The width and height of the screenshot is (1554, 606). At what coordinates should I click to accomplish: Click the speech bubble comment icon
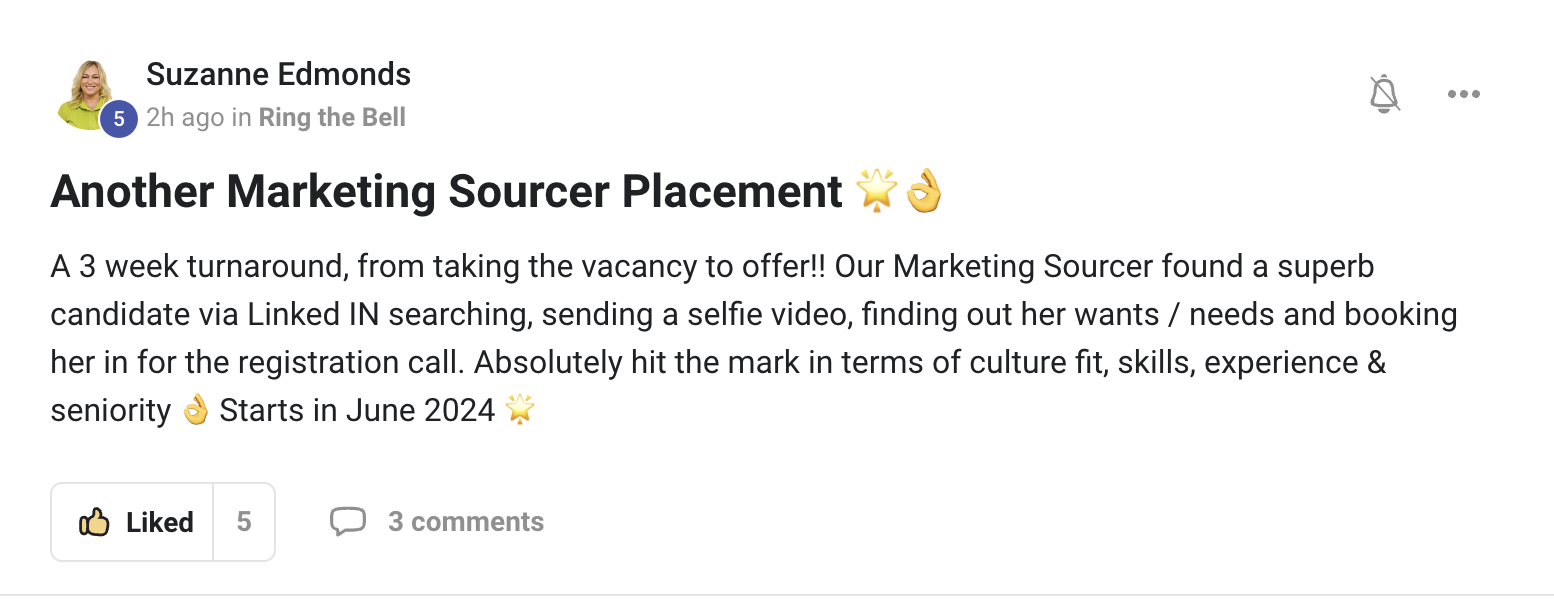pos(347,521)
